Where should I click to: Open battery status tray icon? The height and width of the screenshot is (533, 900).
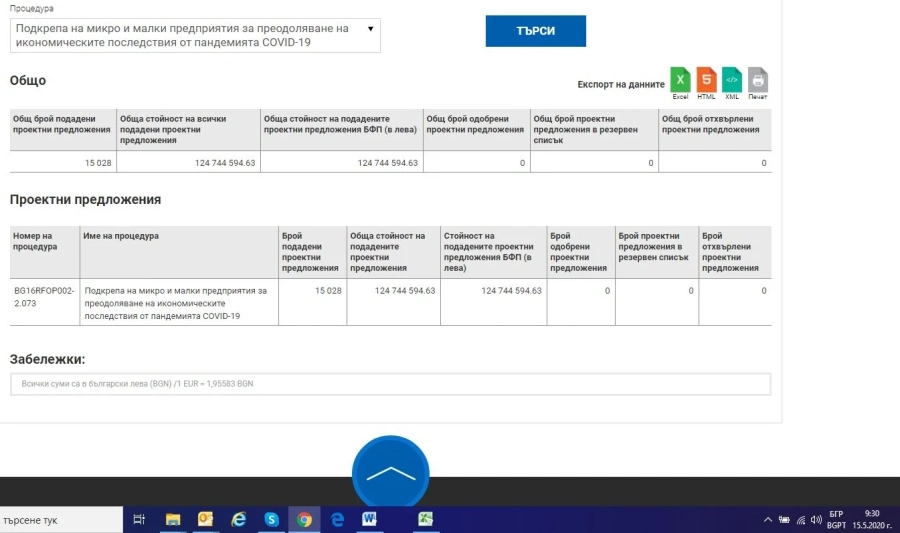pos(784,520)
